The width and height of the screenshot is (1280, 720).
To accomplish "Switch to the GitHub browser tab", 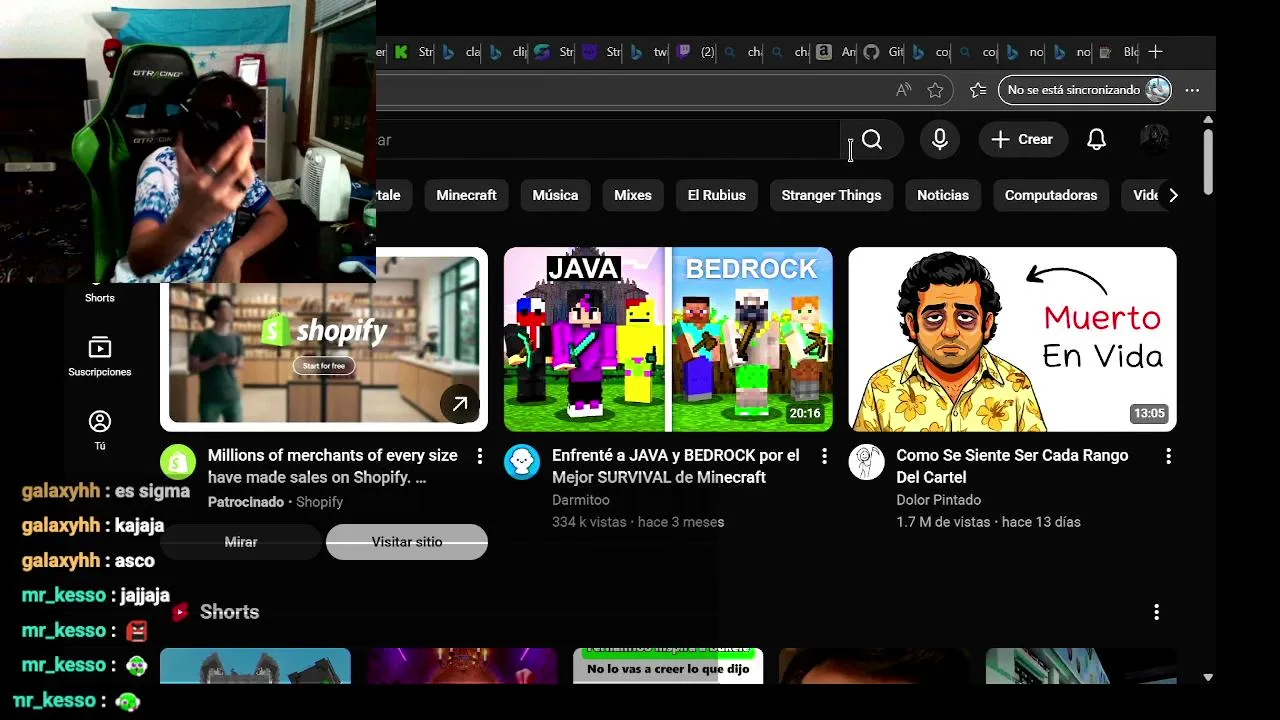I will tap(882, 52).
